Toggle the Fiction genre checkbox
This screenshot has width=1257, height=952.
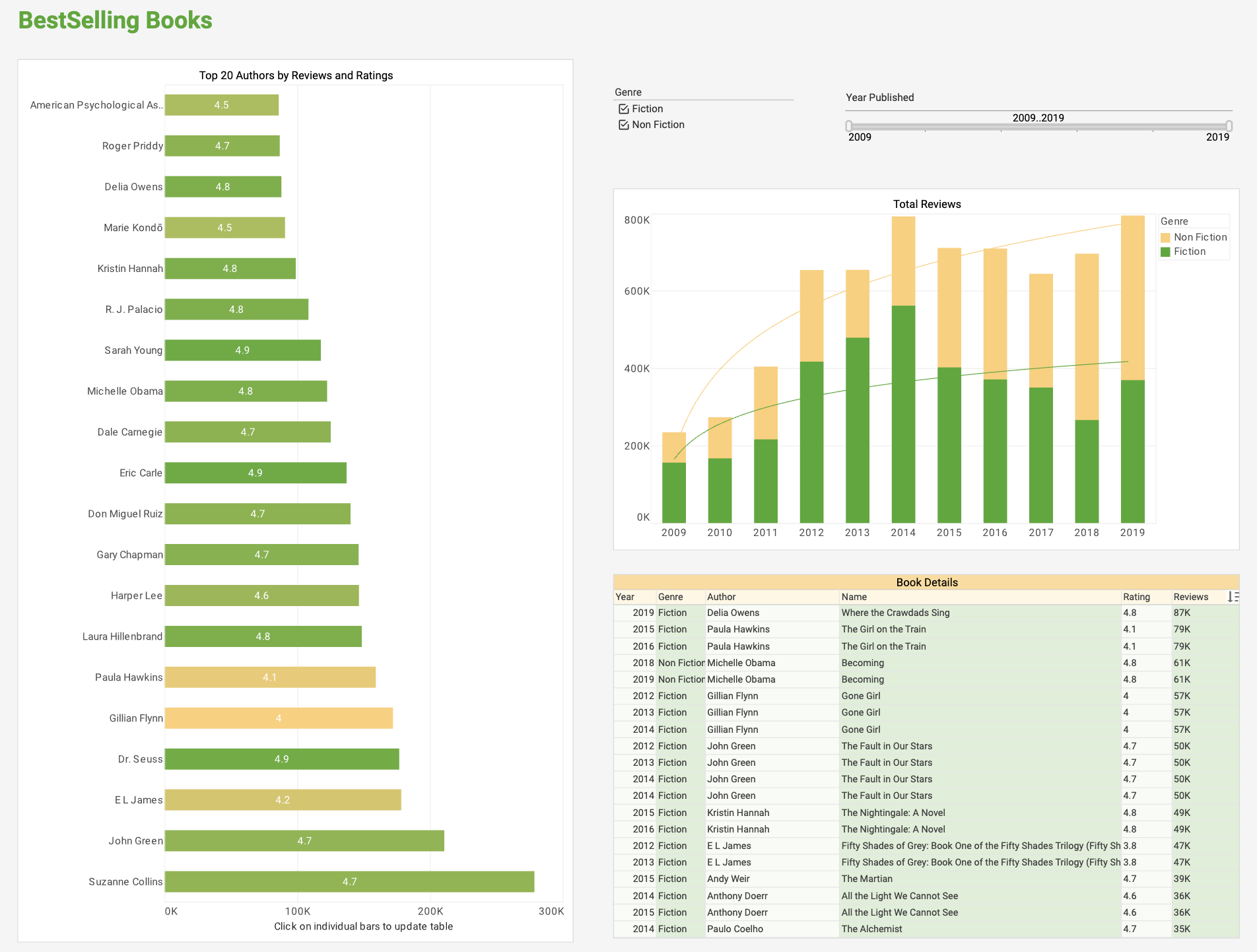623,109
